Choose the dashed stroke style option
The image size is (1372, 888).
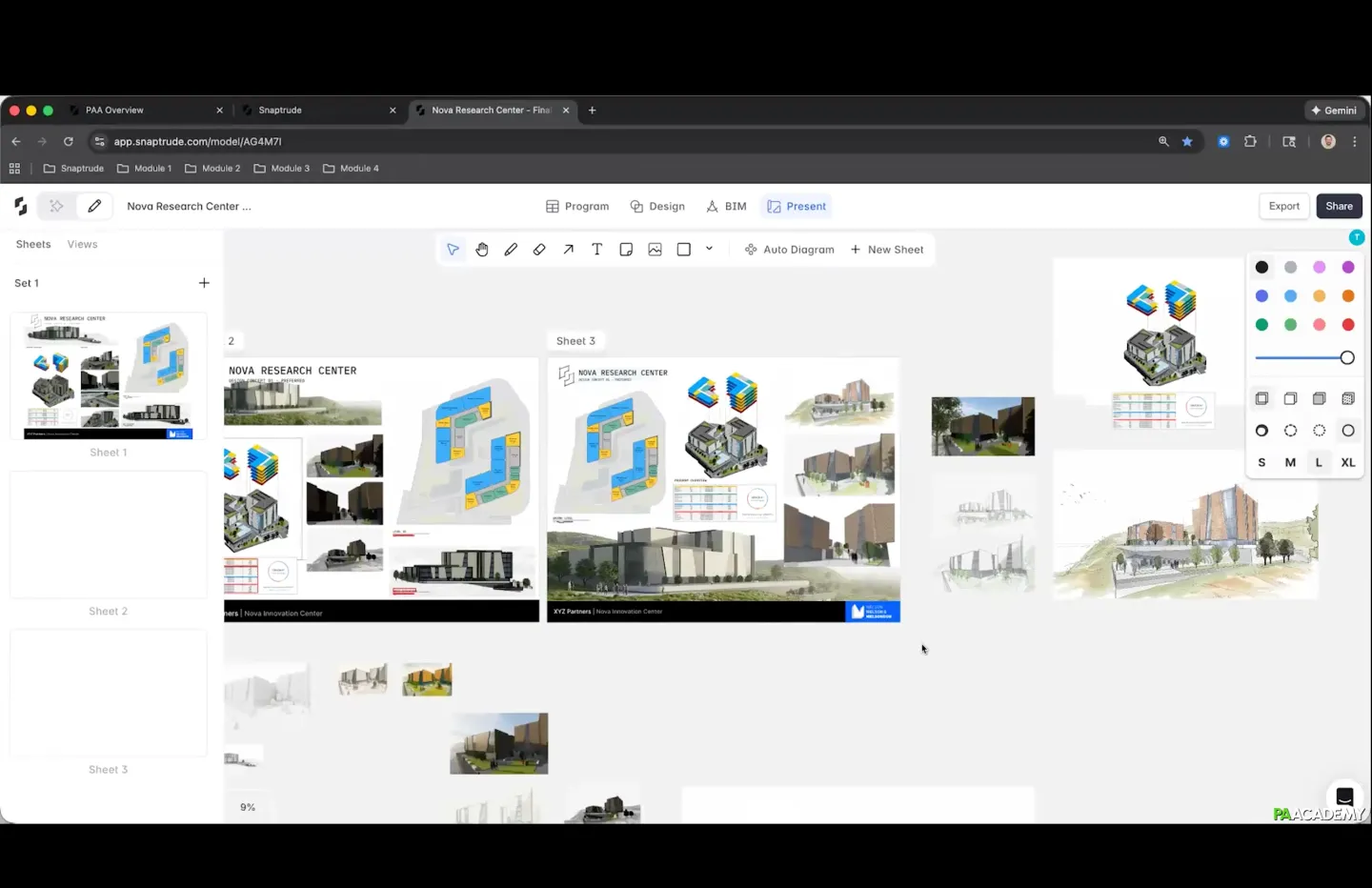point(1290,431)
